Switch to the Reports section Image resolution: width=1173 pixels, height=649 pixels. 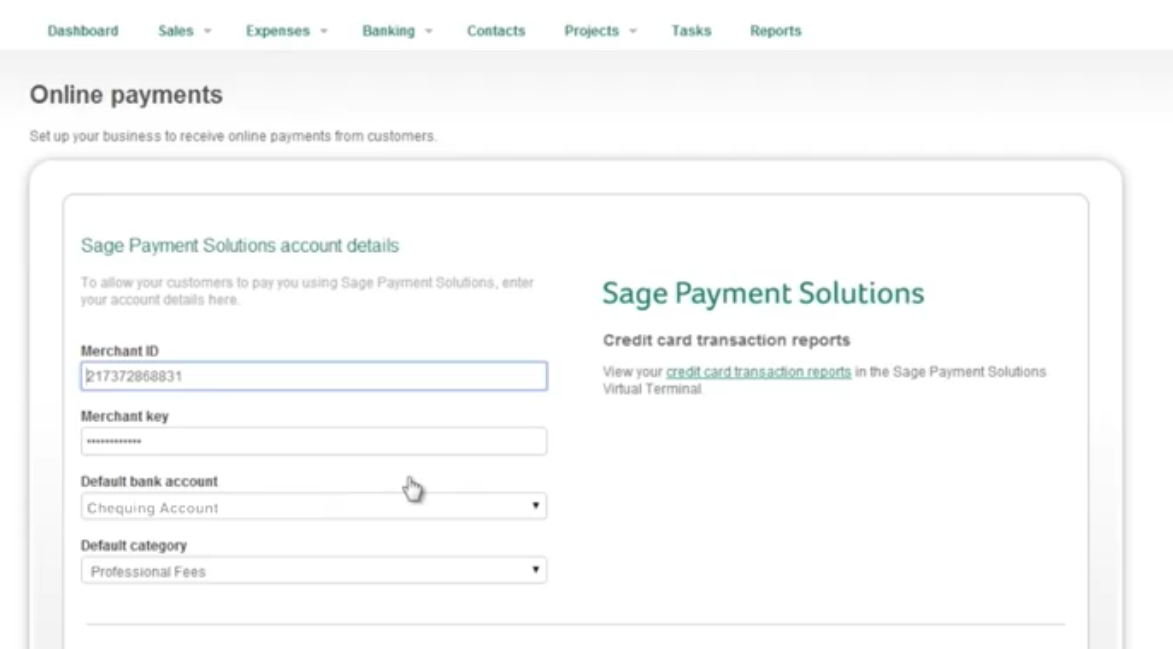(x=775, y=31)
